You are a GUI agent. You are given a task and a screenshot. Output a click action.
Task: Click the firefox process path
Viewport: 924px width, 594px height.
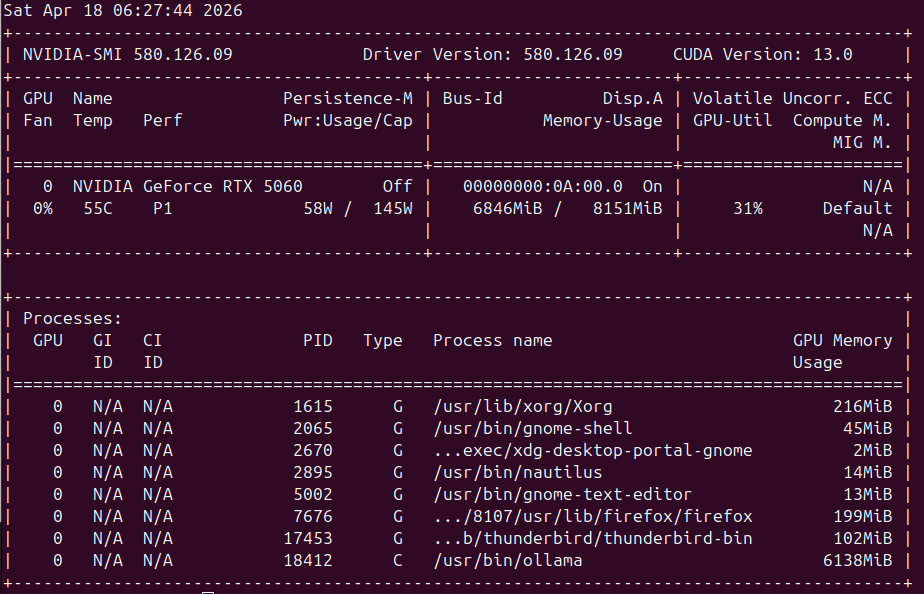click(x=592, y=516)
